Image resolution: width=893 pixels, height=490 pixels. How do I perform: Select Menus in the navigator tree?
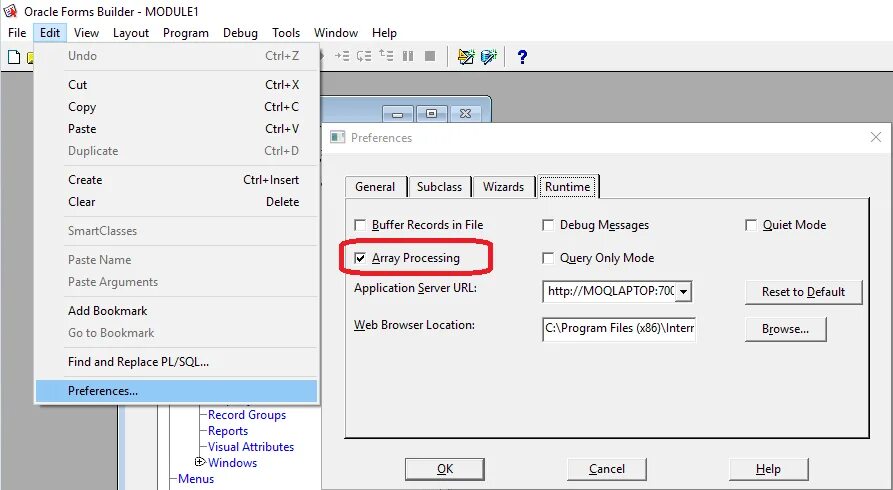click(196, 479)
